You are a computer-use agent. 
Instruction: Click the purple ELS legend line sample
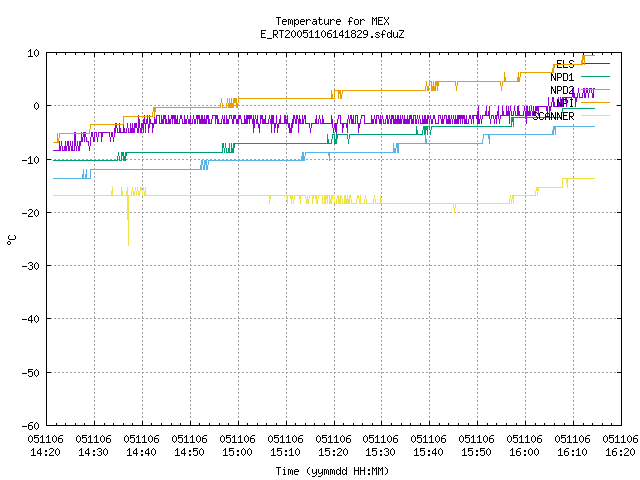pos(595,64)
